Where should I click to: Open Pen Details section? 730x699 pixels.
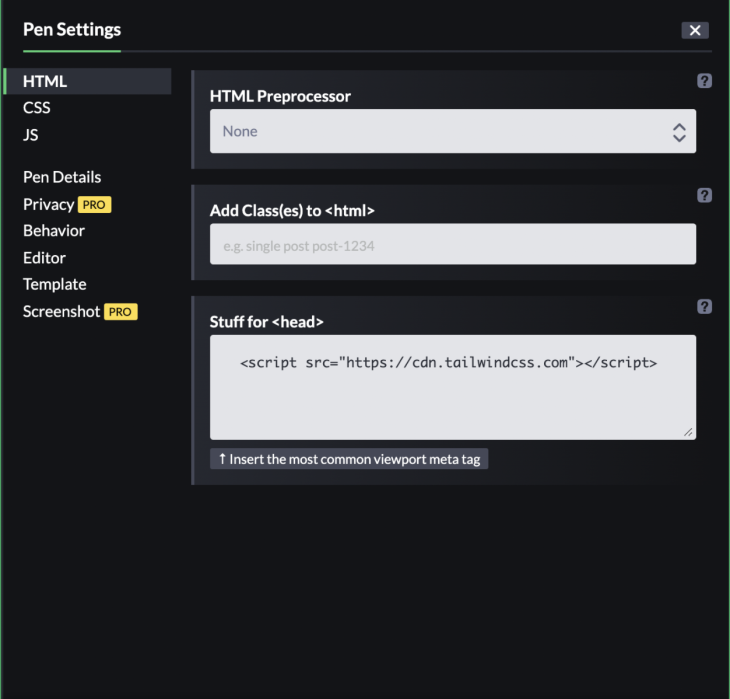tap(62, 177)
